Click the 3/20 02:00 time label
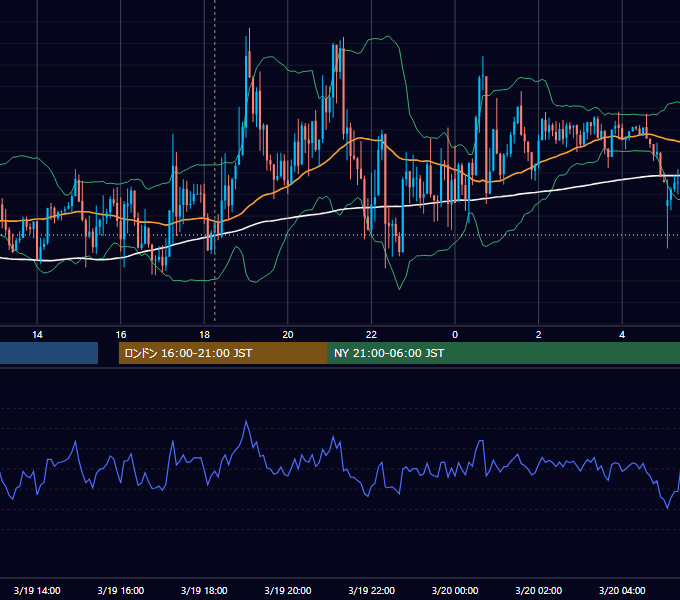The image size is (680, 600). (x=539, y=590)
